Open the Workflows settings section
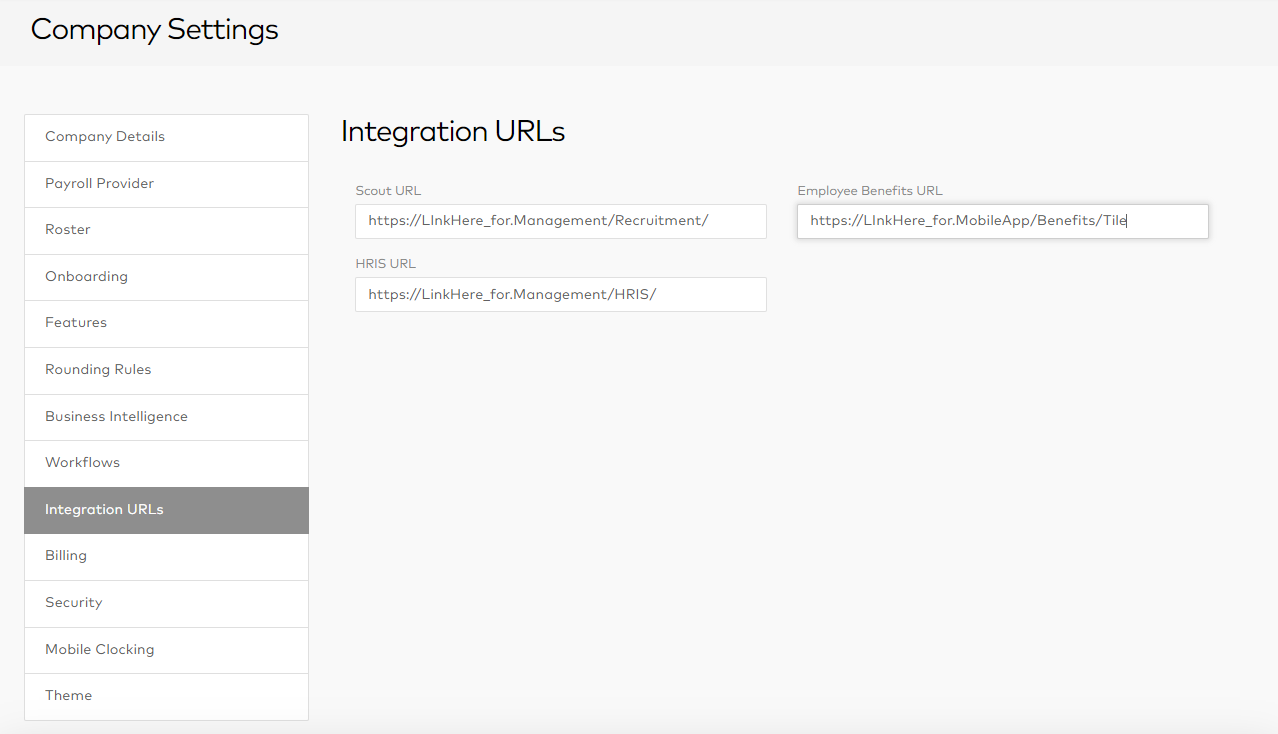Image resolution: width=1278 pixels, height=734 pixels. [x=166, y=463]
